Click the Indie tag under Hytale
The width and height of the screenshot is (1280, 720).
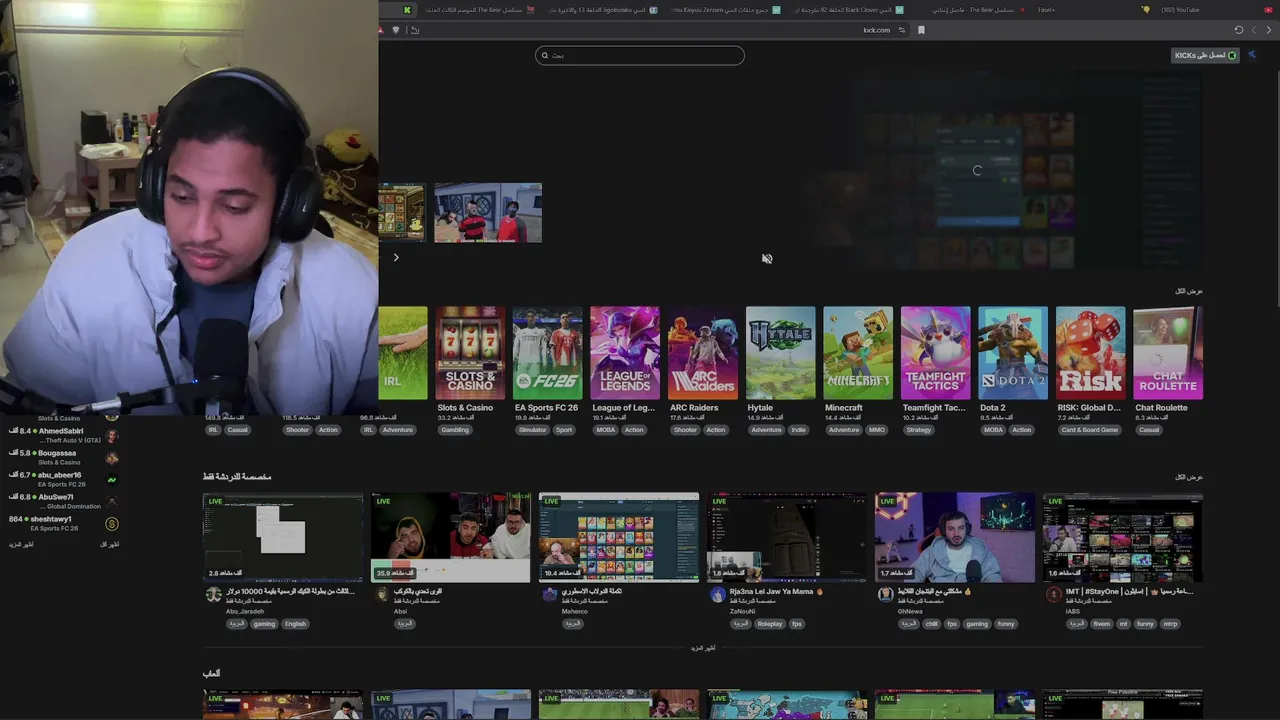[x=798, y=430]
